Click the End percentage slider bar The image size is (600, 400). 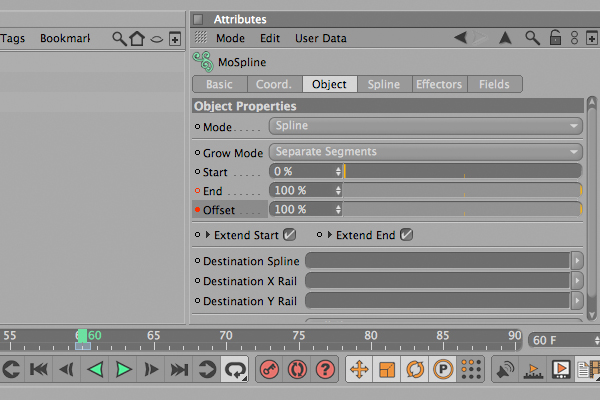click(x=462, y=190)
